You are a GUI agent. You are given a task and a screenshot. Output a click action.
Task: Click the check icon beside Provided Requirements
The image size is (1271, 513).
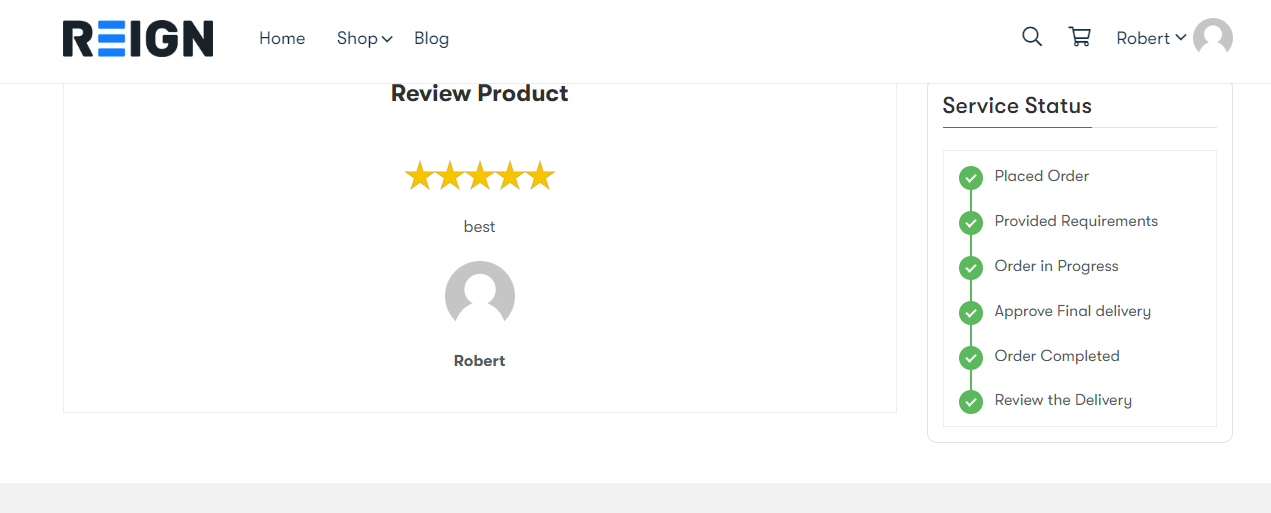pyautogui.click(x=971, y=223)
